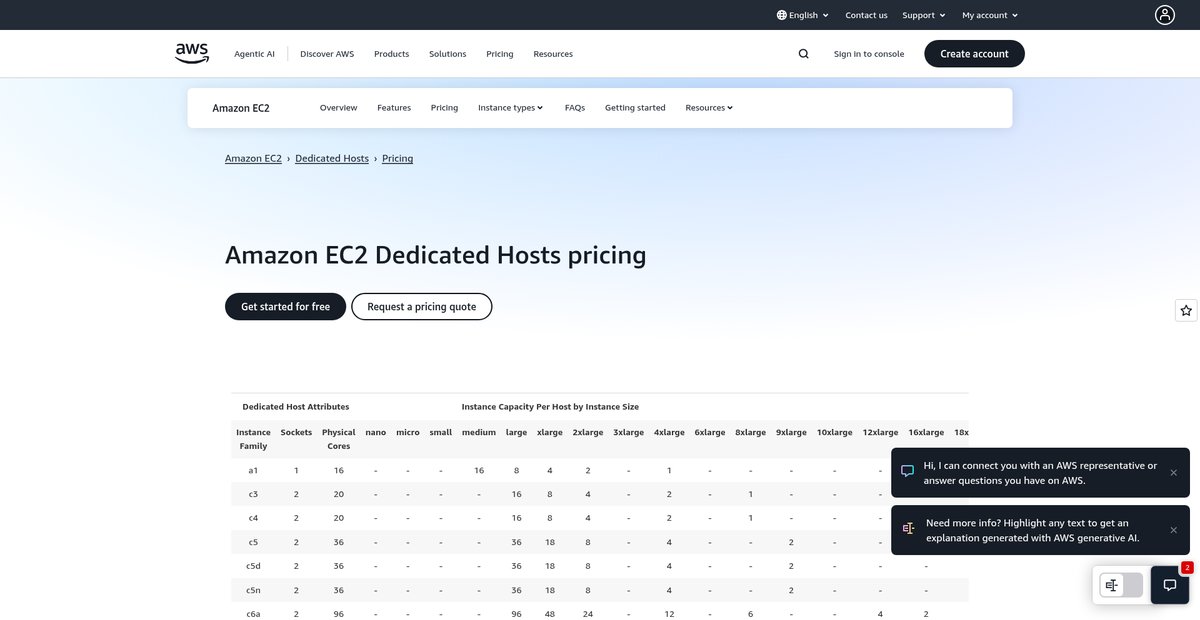This screenshot has width=1200, height=620.
Task: Select the FAQs tab
Action: pos(575,108)
